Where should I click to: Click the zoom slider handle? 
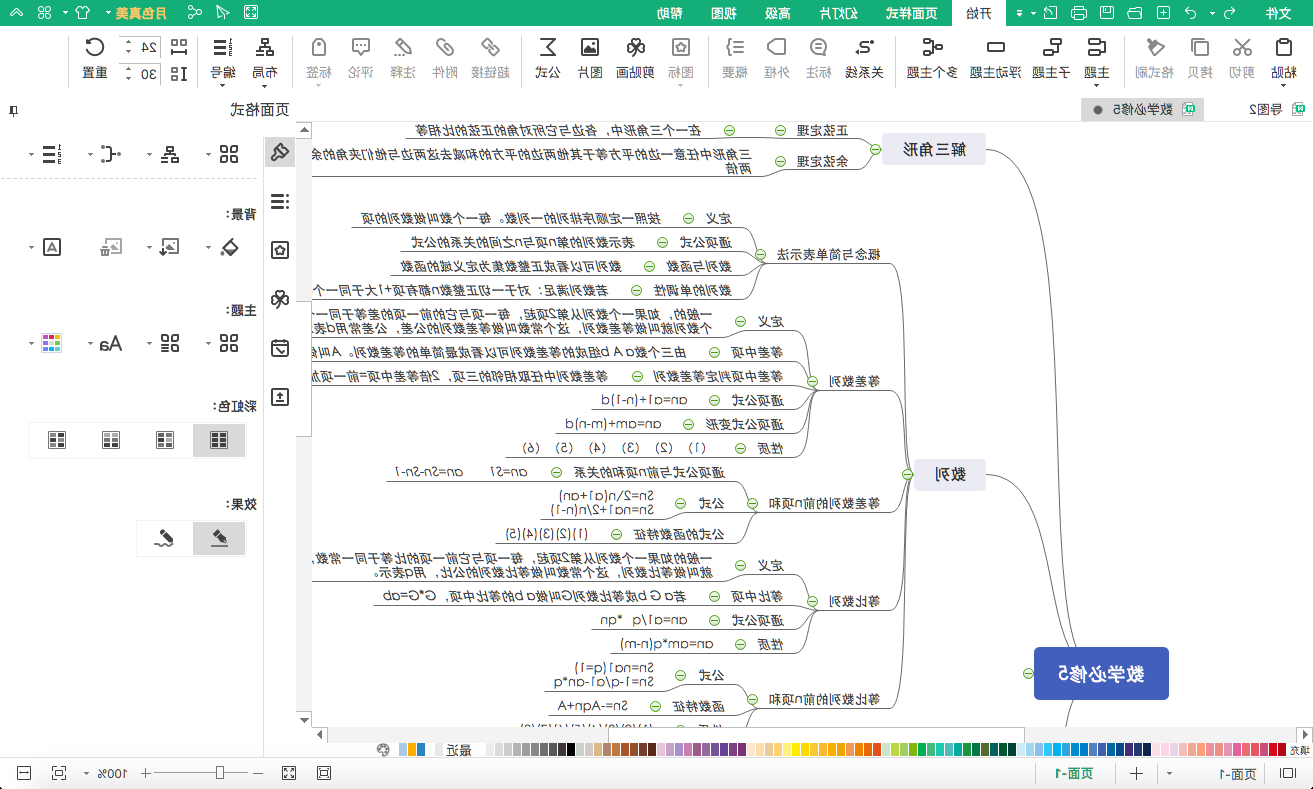220,773
